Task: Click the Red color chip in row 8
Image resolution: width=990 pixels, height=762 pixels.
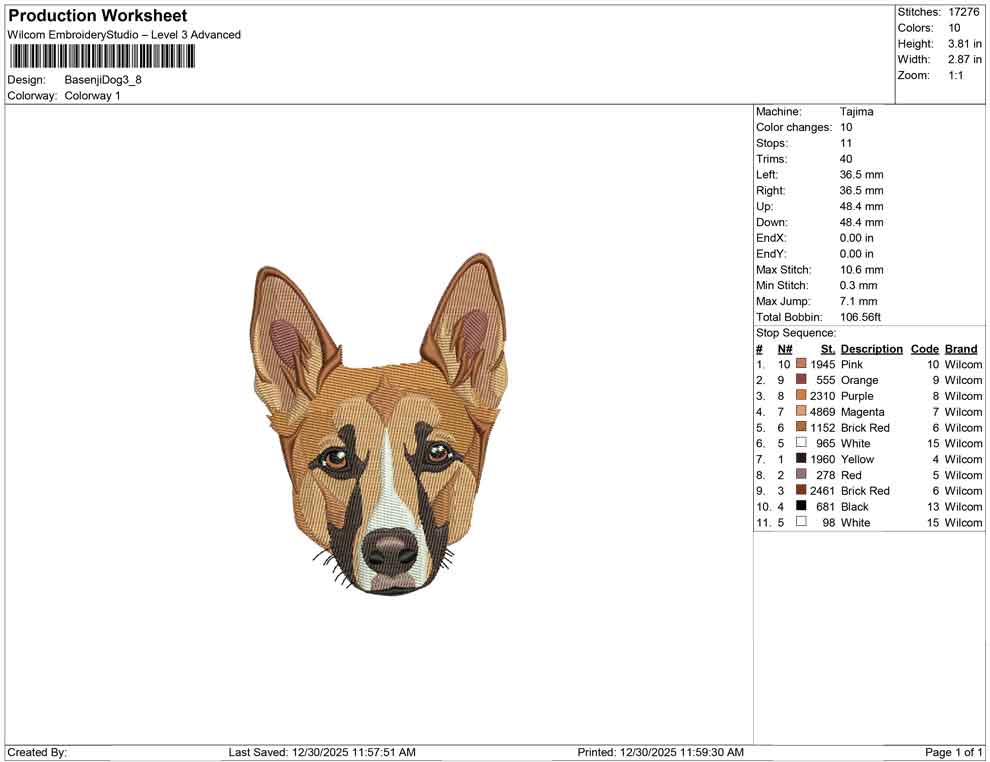Action: (800, 475)
